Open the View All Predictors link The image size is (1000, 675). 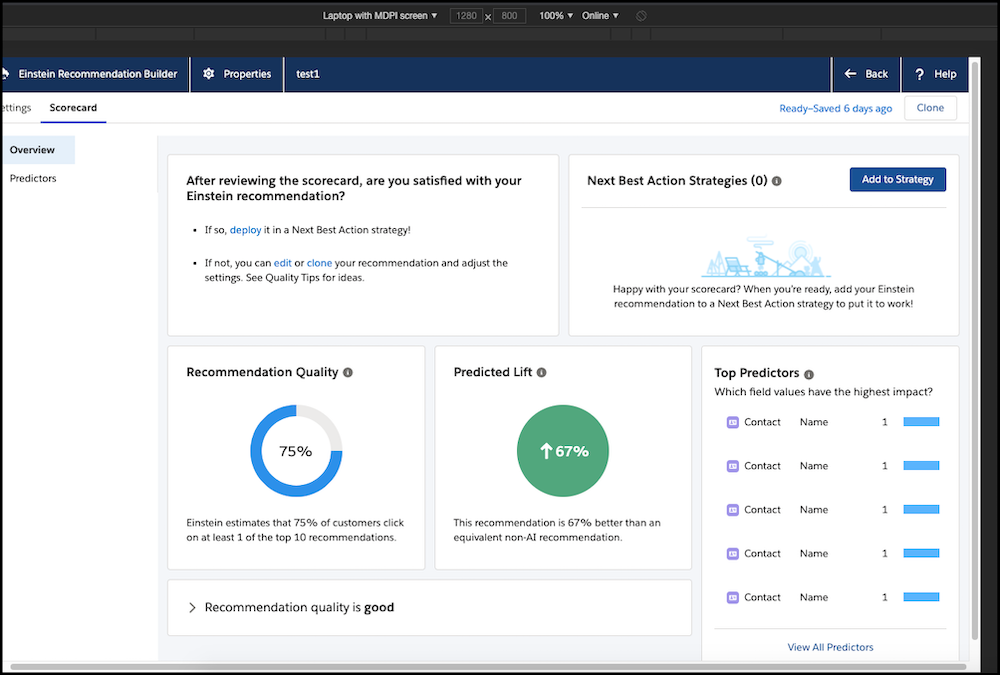(830, 648)
